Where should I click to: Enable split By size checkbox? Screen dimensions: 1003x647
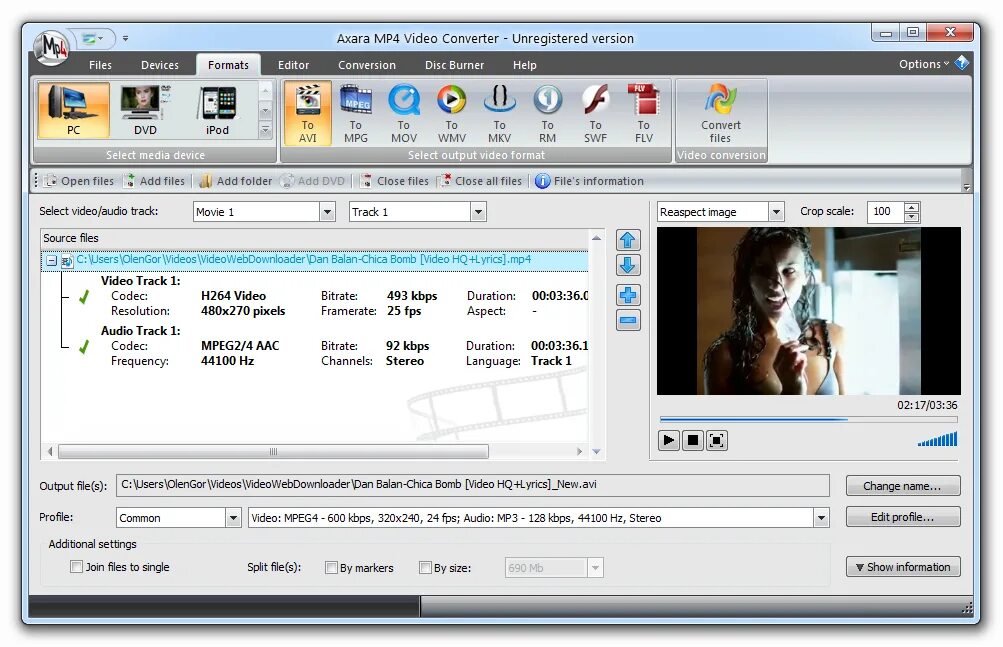click(x=425, y=568)
